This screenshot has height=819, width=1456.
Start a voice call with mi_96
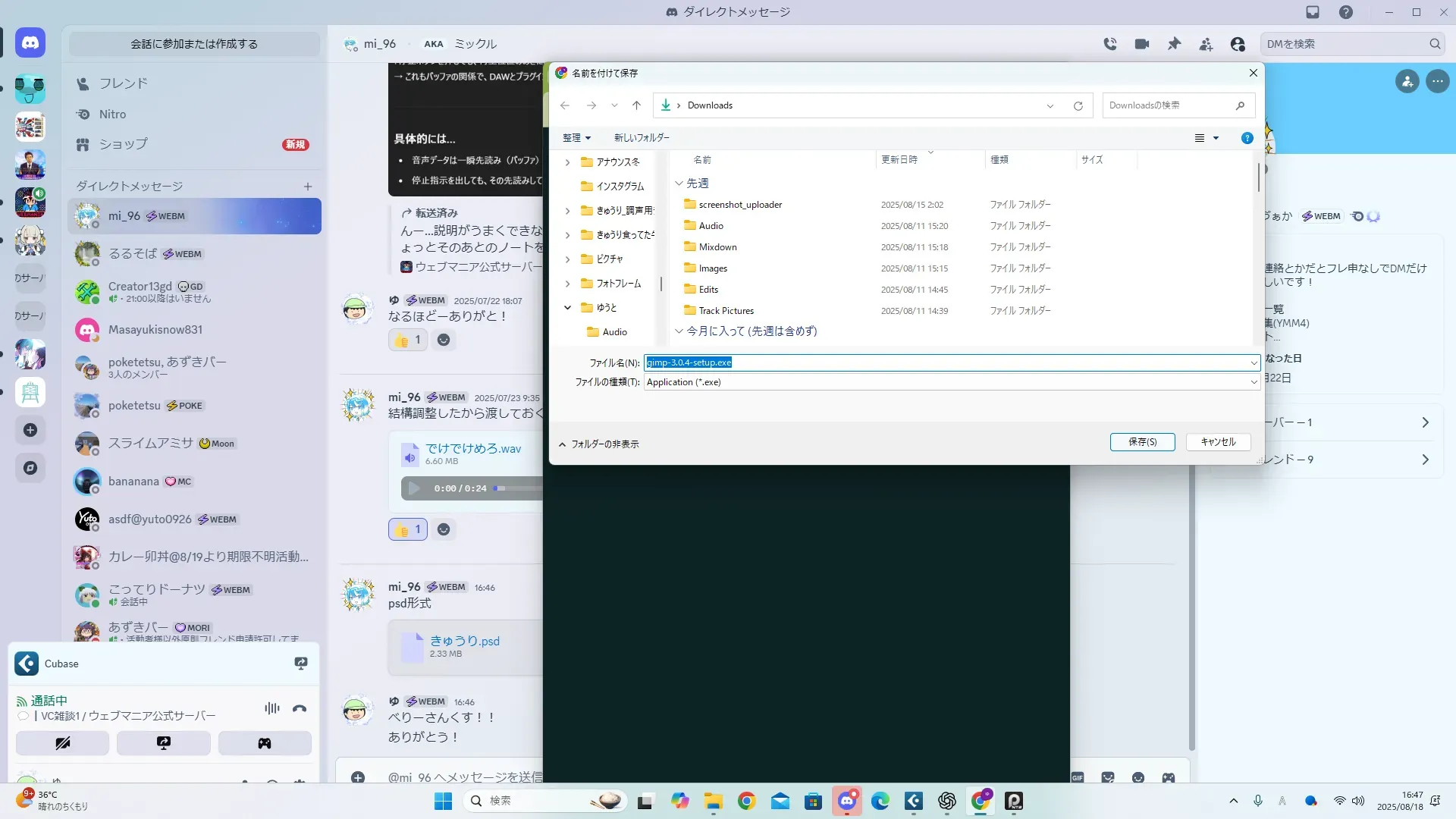1110,44
